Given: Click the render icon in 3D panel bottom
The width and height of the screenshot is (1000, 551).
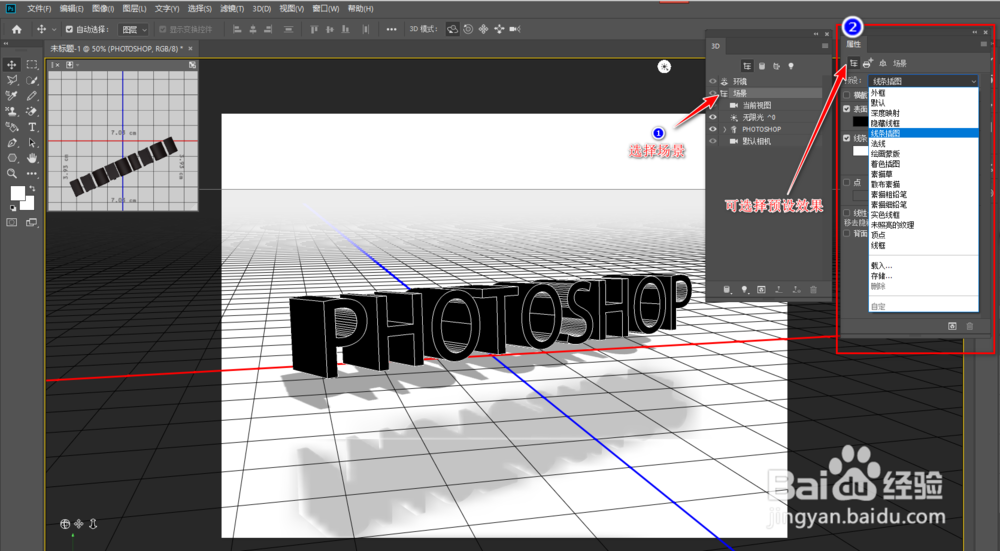Looking at the screenshot, I should [761, 290].
